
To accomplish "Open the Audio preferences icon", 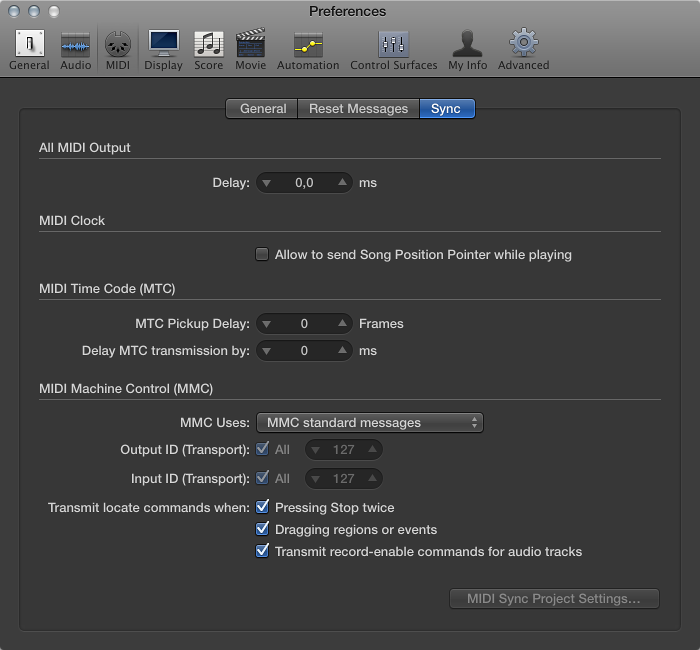I will pos(75,46).
